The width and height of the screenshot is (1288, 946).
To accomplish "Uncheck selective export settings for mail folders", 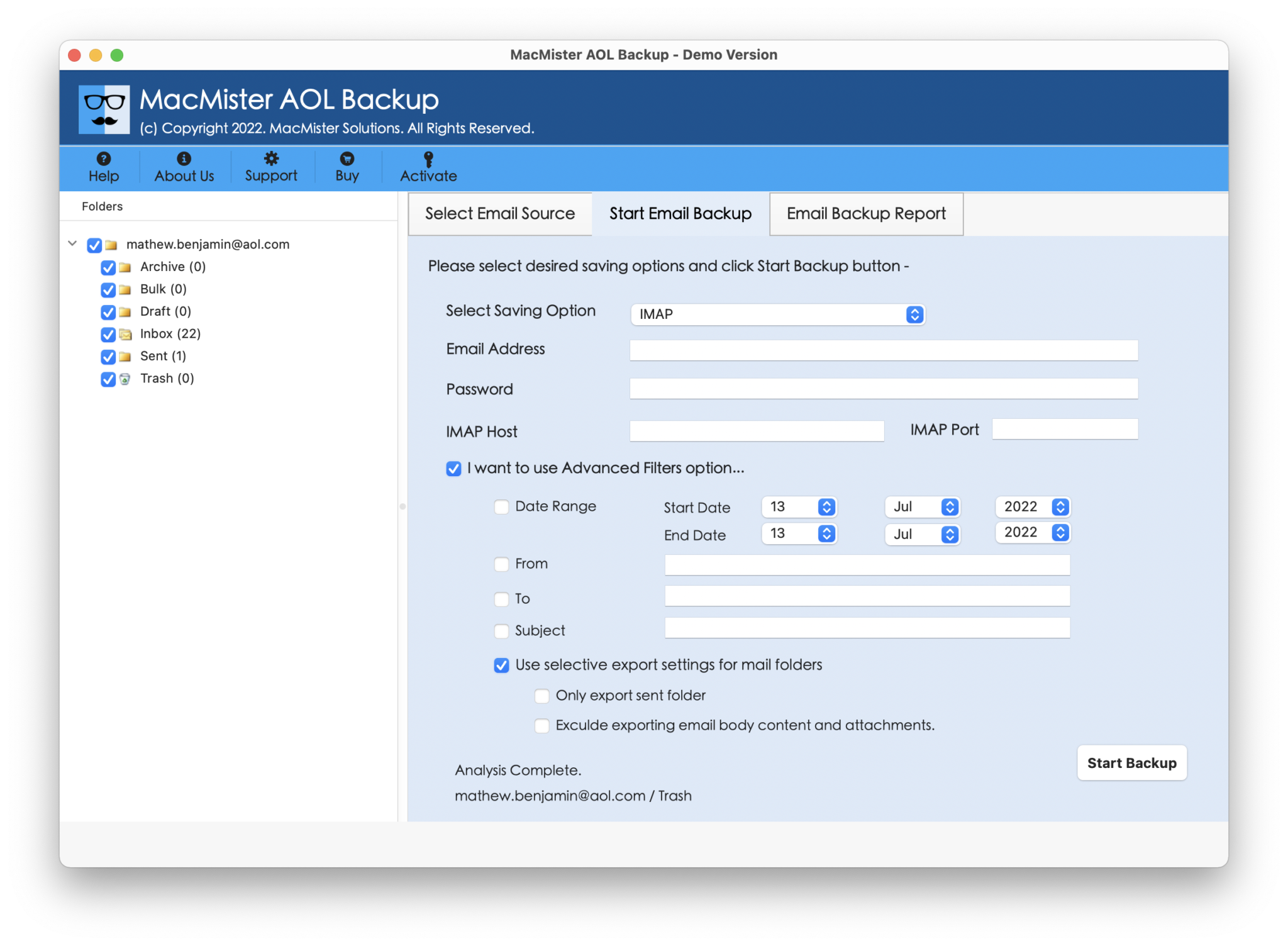I will click(x=501, y=665).
